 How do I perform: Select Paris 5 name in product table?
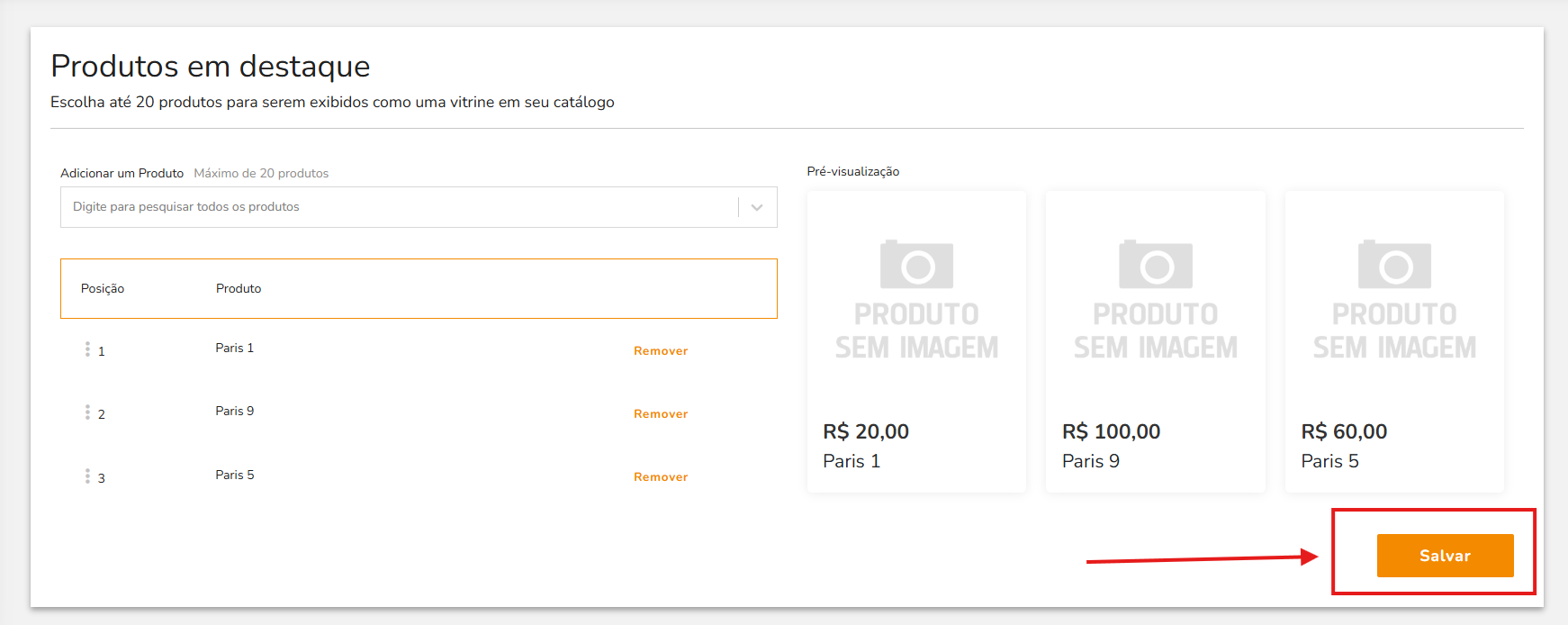click(235, 476)
